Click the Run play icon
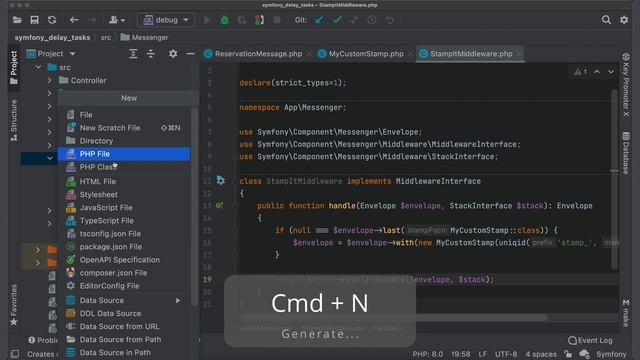 (x=207, y=20)
